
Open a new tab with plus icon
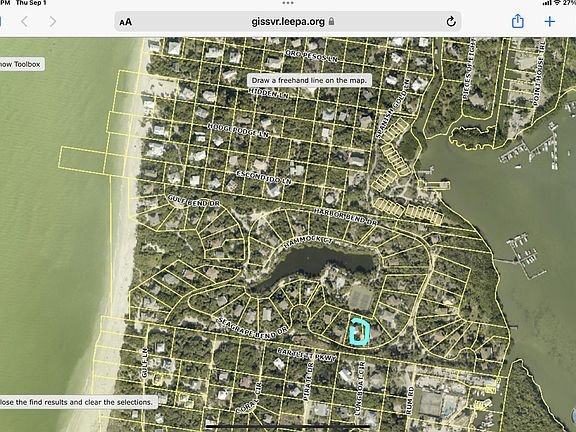[x=550, y=21]
